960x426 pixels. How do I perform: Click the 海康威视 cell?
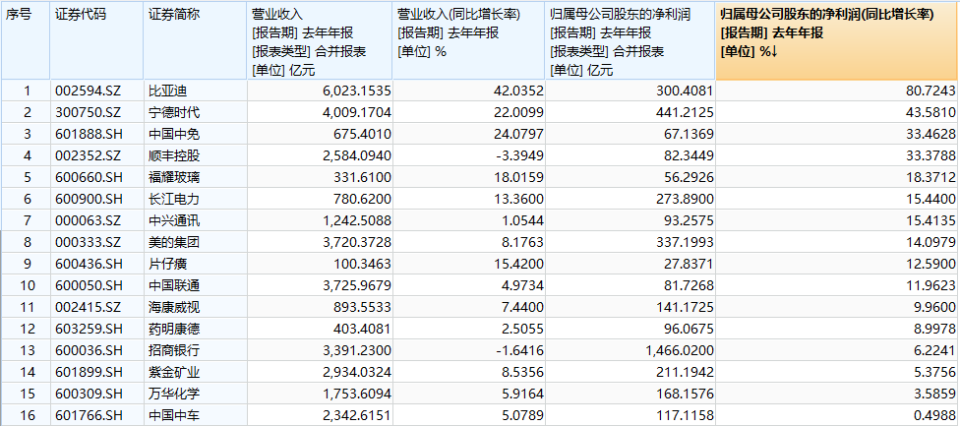pos(174,307)
